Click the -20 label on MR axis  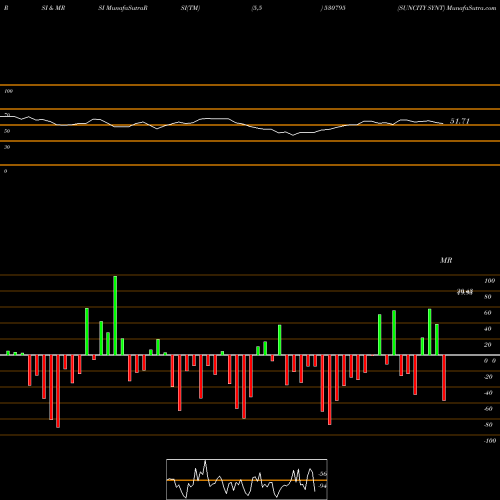(488, 377)
